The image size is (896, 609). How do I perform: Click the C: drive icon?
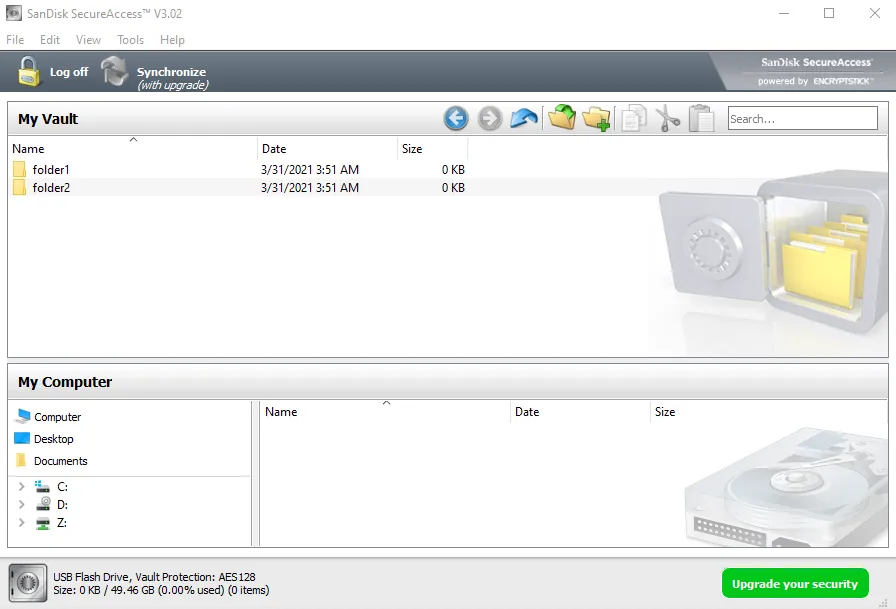point(42,487)
